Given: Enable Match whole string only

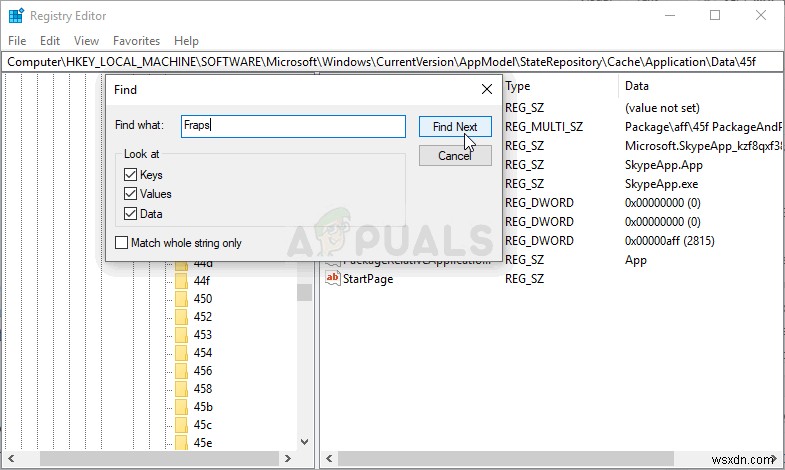Looking at the screenshot, I should click(121, 243).
